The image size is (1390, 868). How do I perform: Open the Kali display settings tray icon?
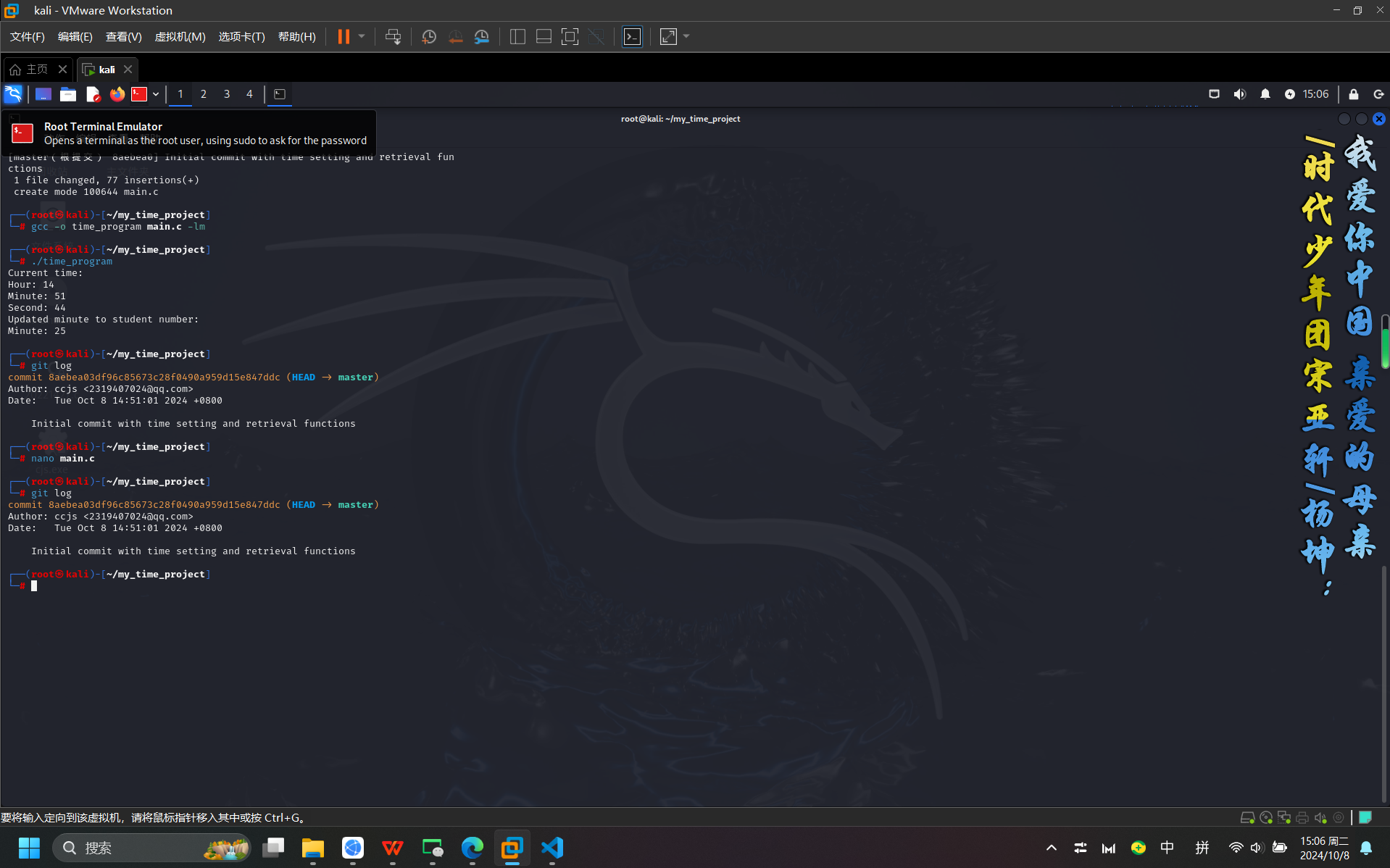[1214, 94]
